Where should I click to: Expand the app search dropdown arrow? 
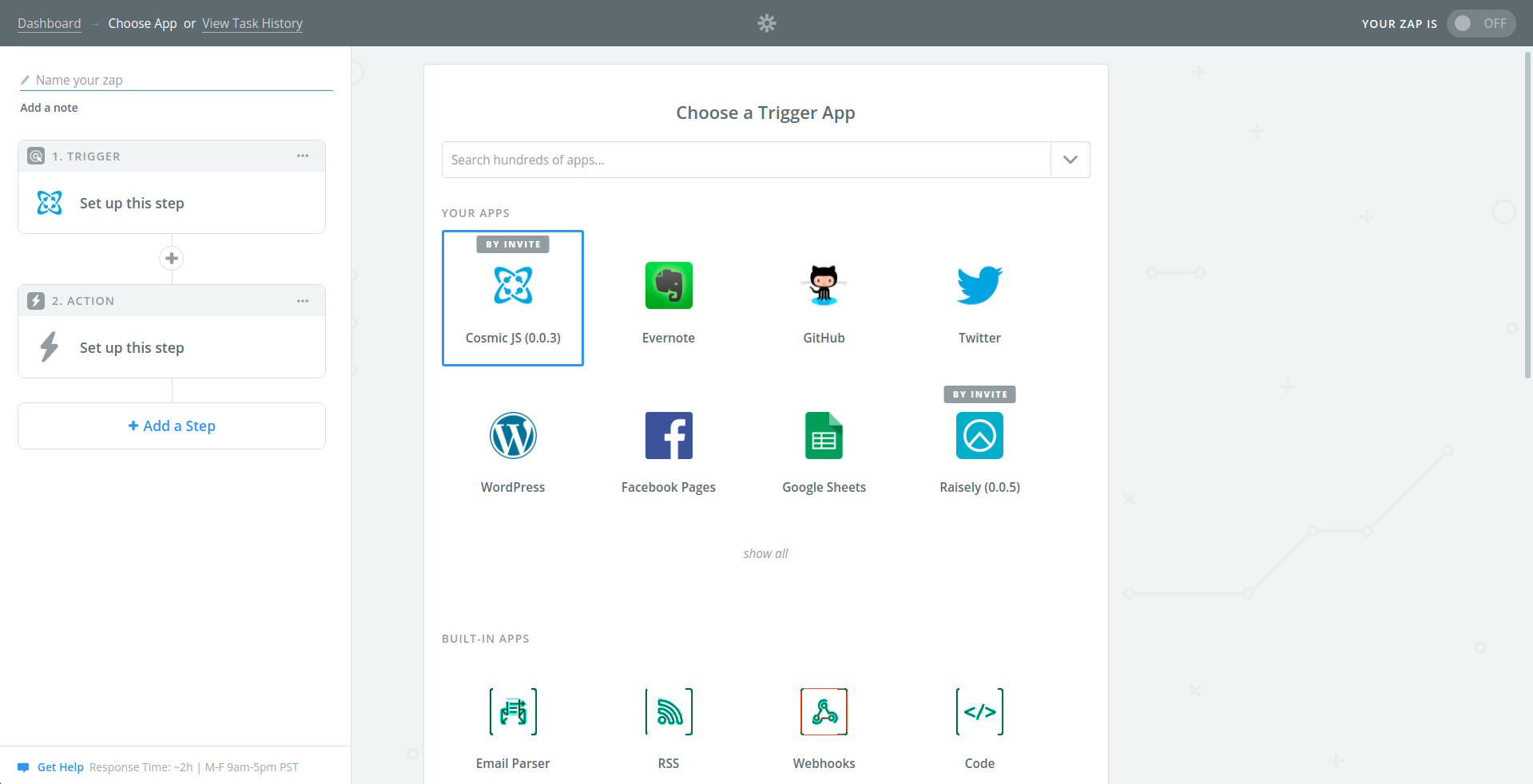(x=1070, y=160)
